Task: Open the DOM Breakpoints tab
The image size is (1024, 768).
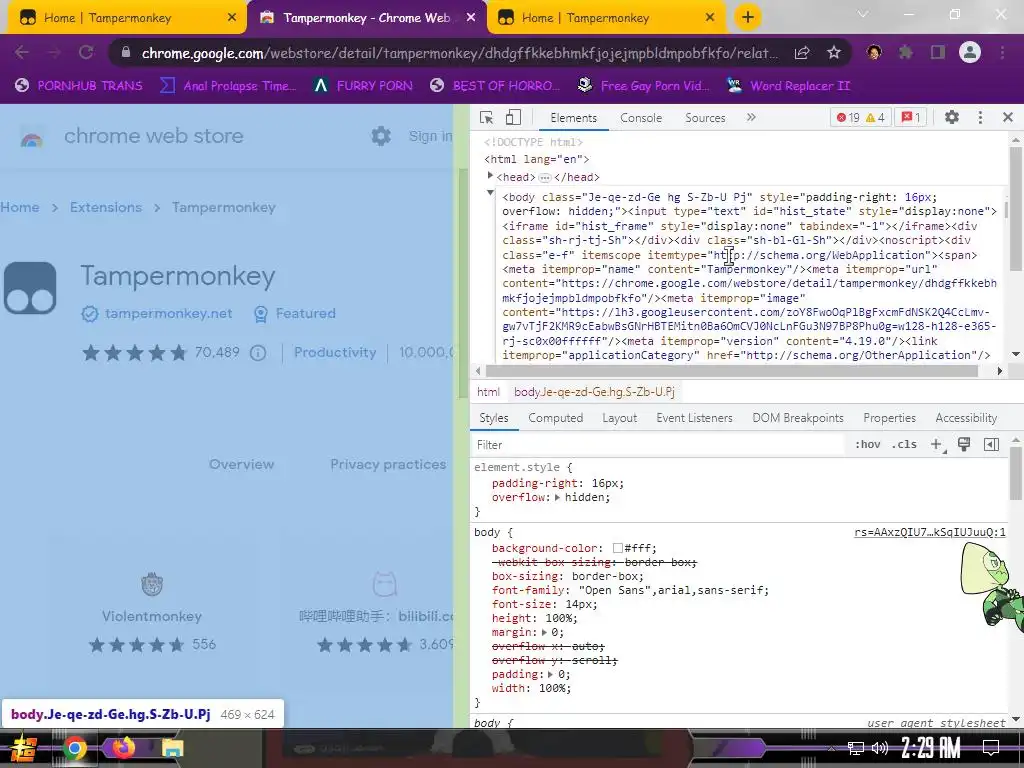Action: pyautogui.click(x=797, y=418)
